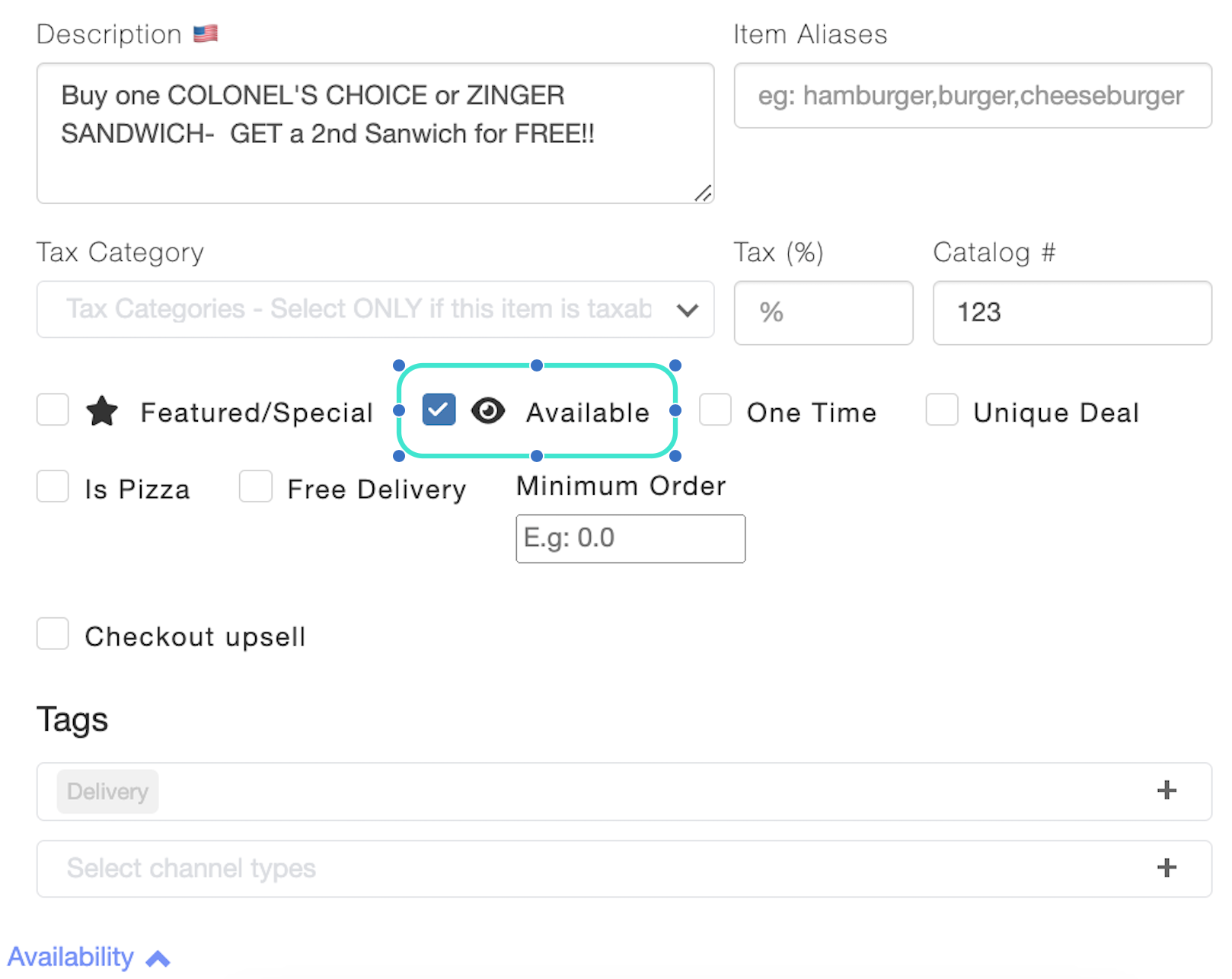Screen dimensions: 1232x979
Task: Focus the Minimum Order input field
Action: (630, 539)
